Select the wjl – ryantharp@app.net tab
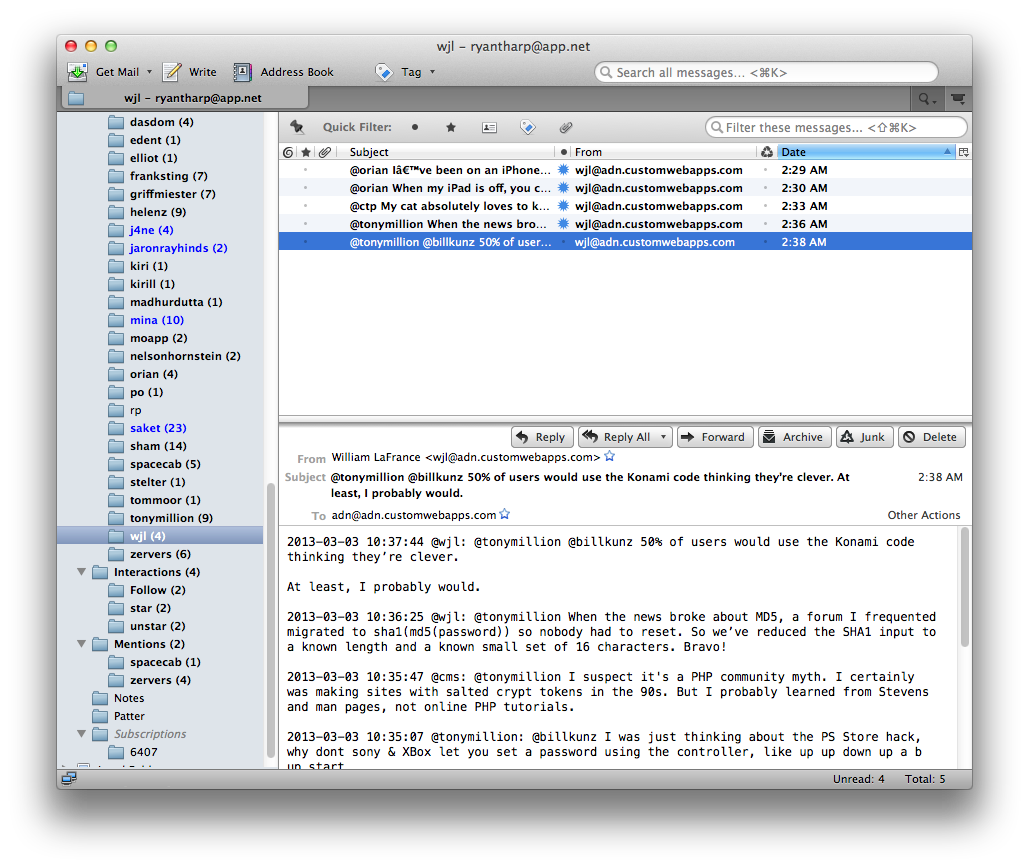This screenshot has height=868, width=1029. (184, 98)
